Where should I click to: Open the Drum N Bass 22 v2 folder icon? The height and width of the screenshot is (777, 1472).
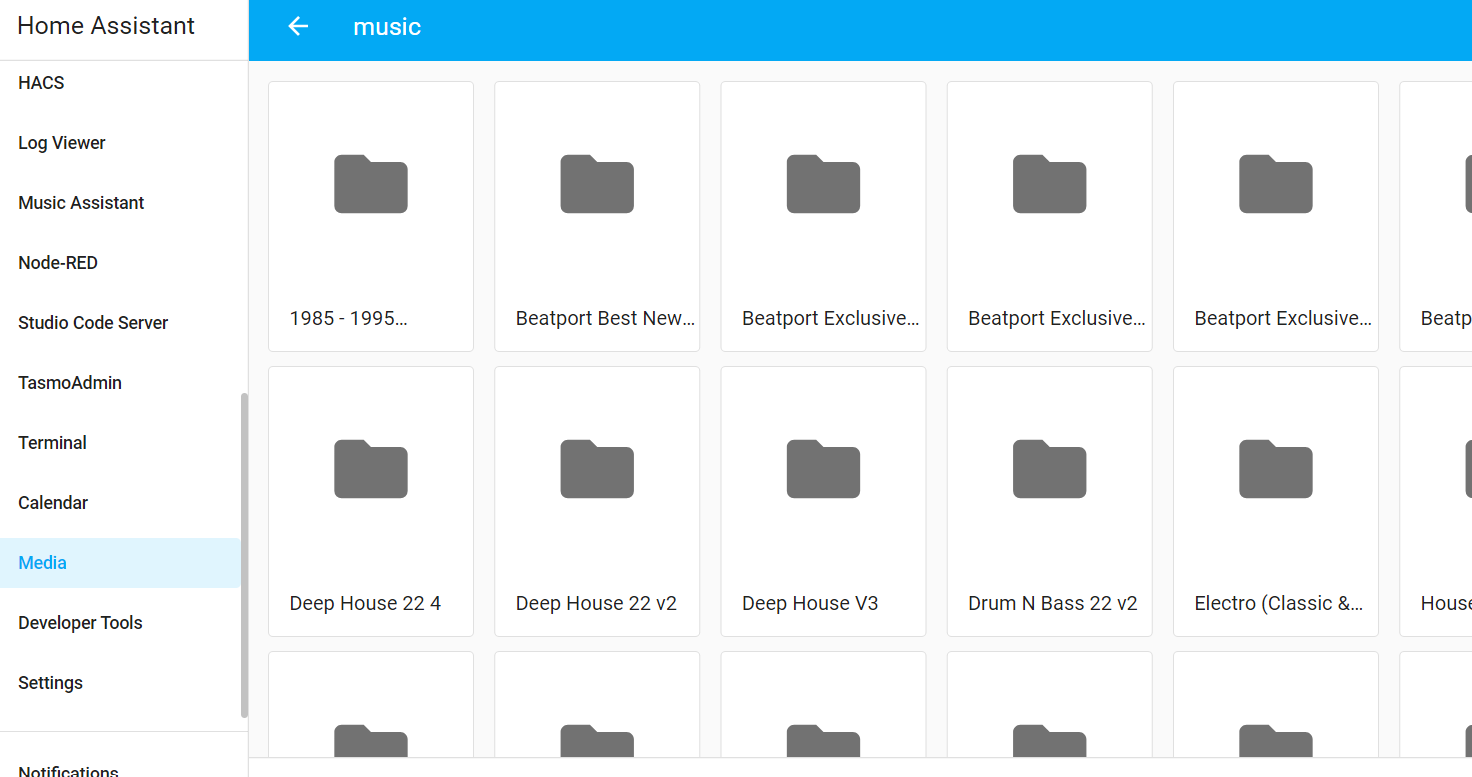point(1049,469)
